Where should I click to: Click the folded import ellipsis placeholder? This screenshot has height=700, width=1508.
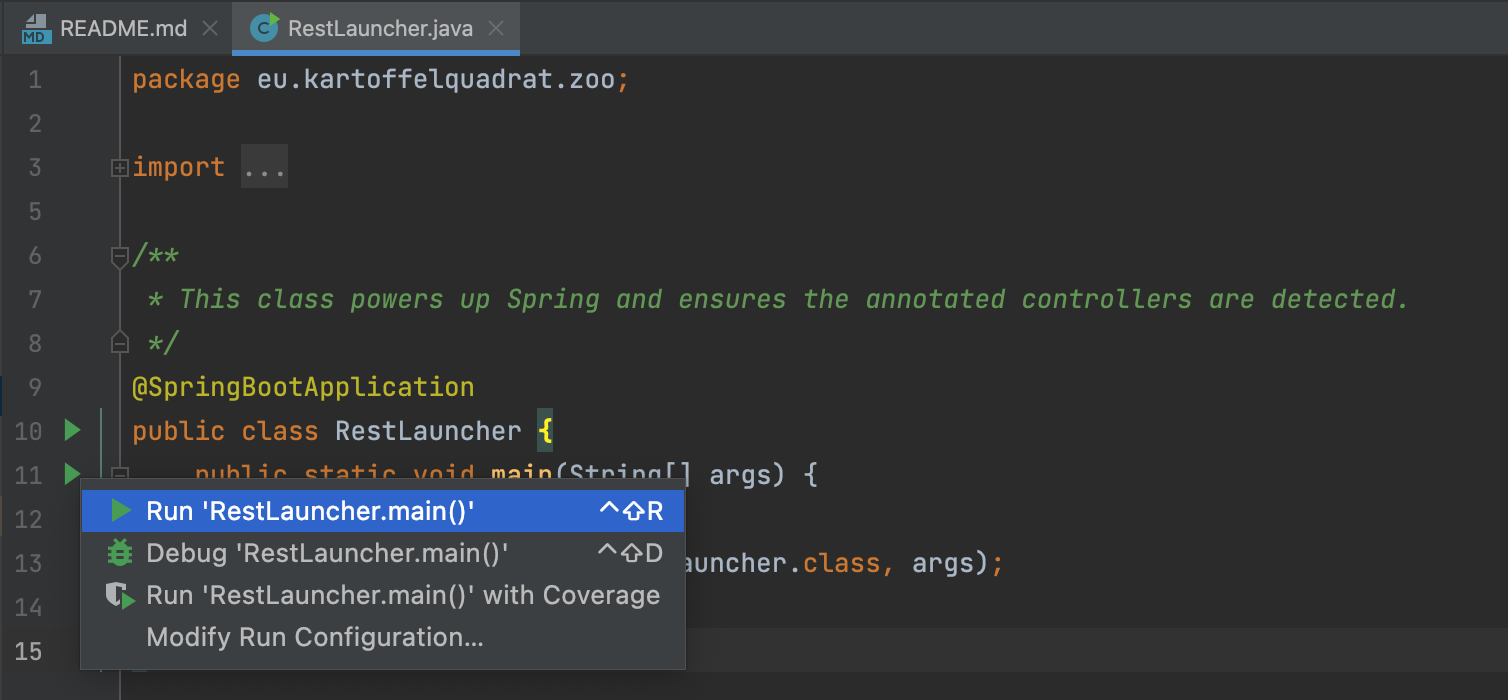point(265,168)
